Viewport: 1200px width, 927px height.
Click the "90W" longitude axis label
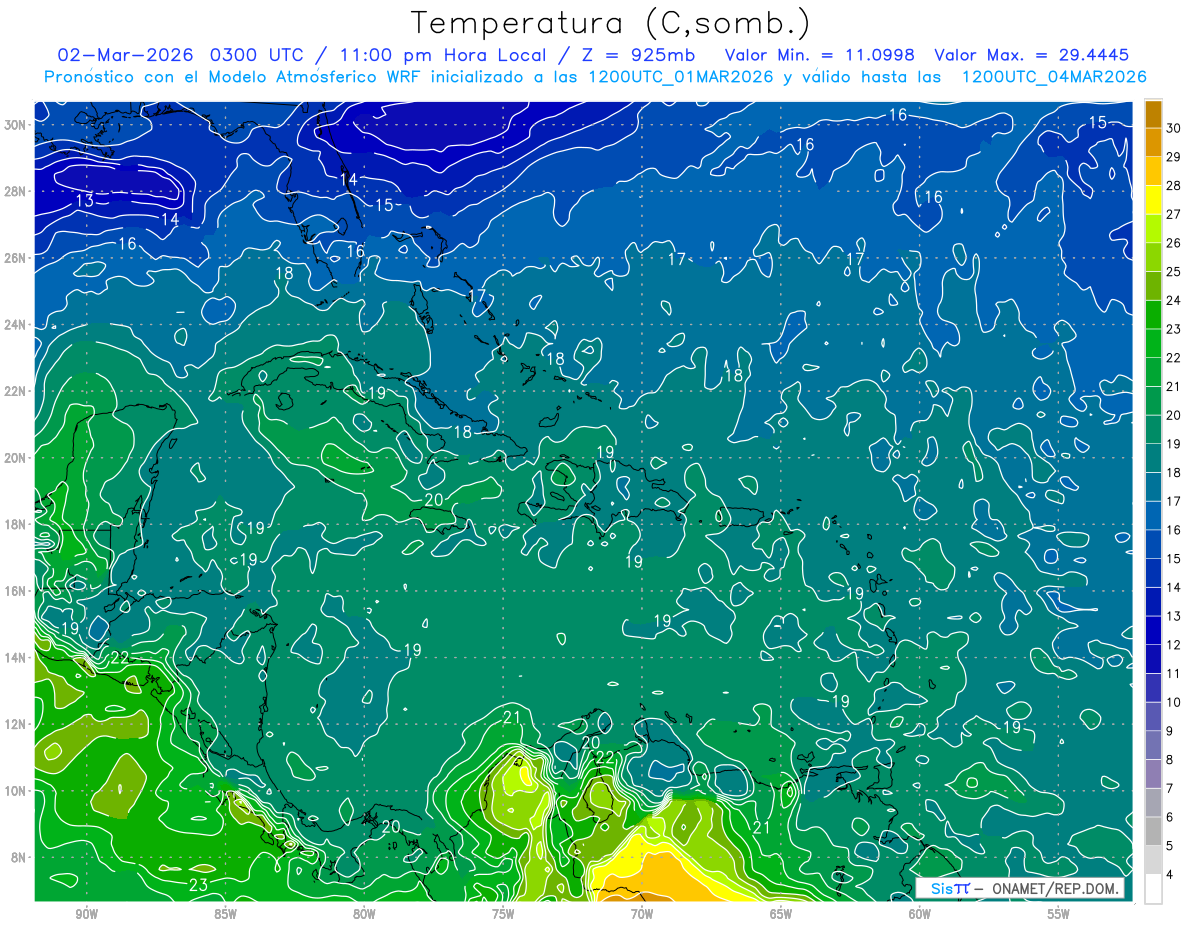pyautogui.click(x=86, y=914)
